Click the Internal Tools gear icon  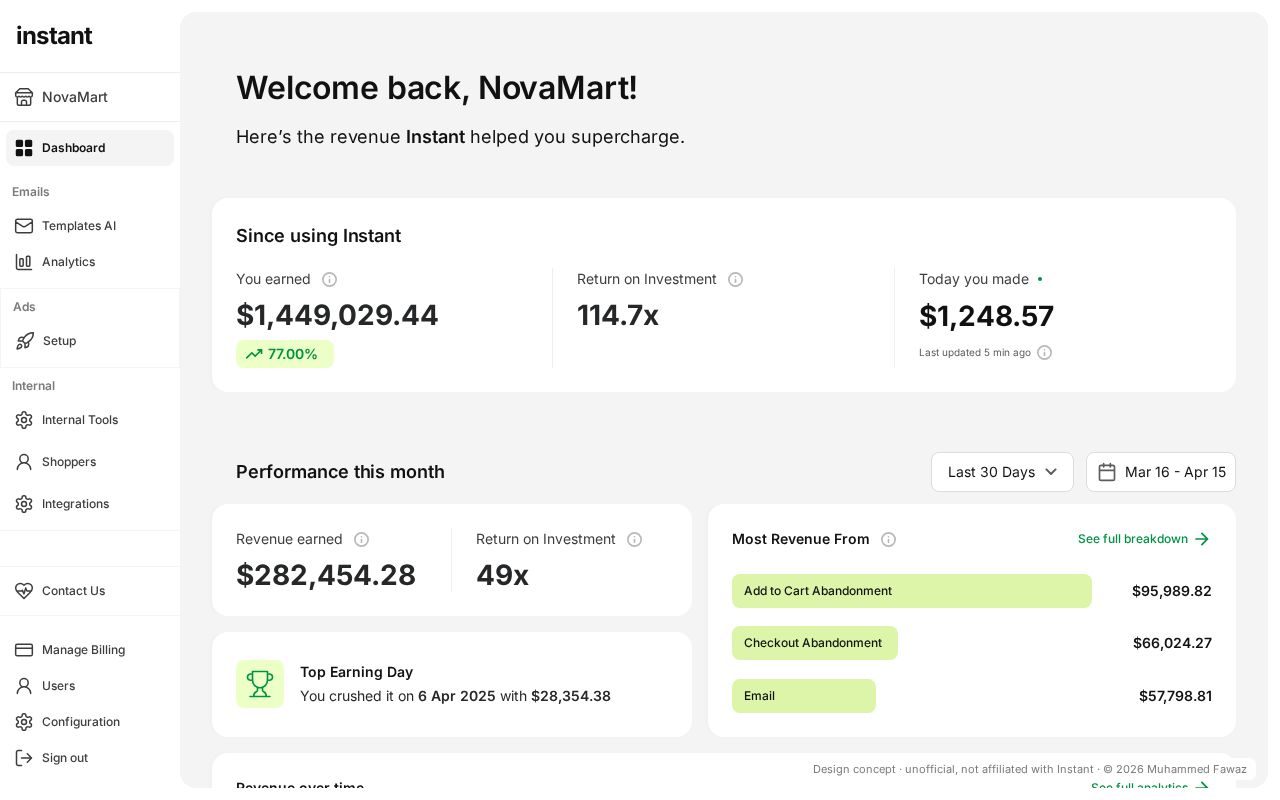(x=24, y=420)
